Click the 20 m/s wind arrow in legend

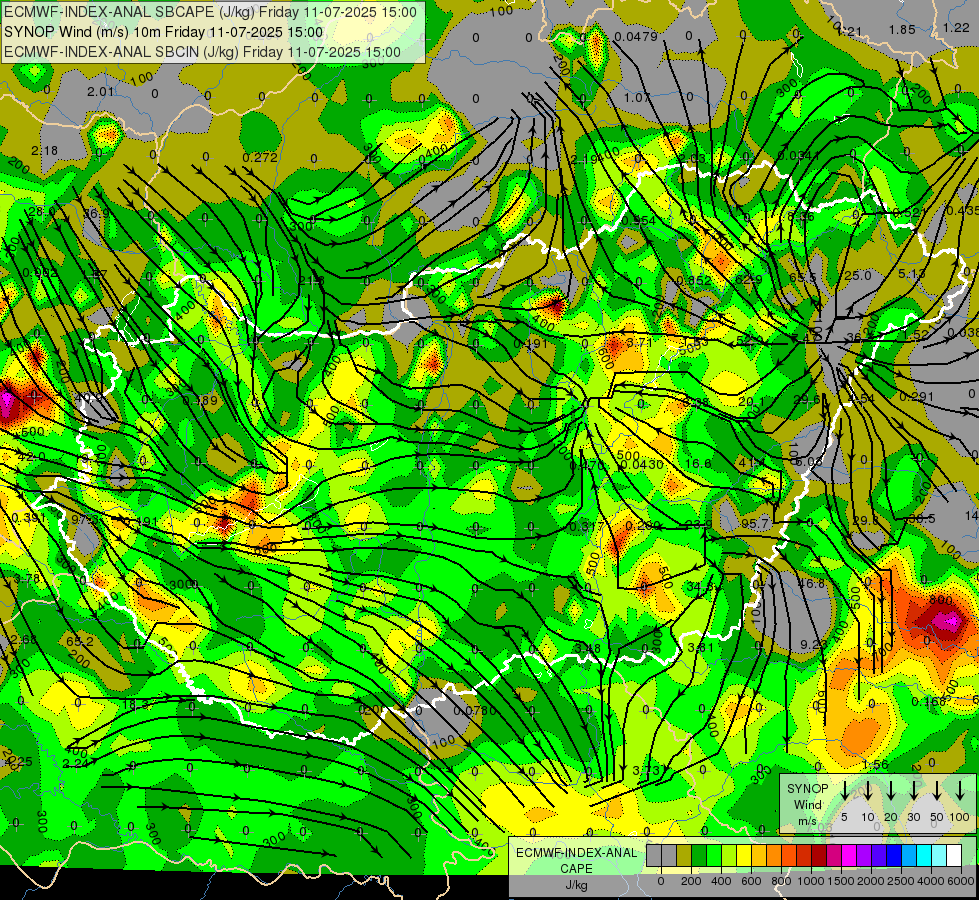[891, 790]
